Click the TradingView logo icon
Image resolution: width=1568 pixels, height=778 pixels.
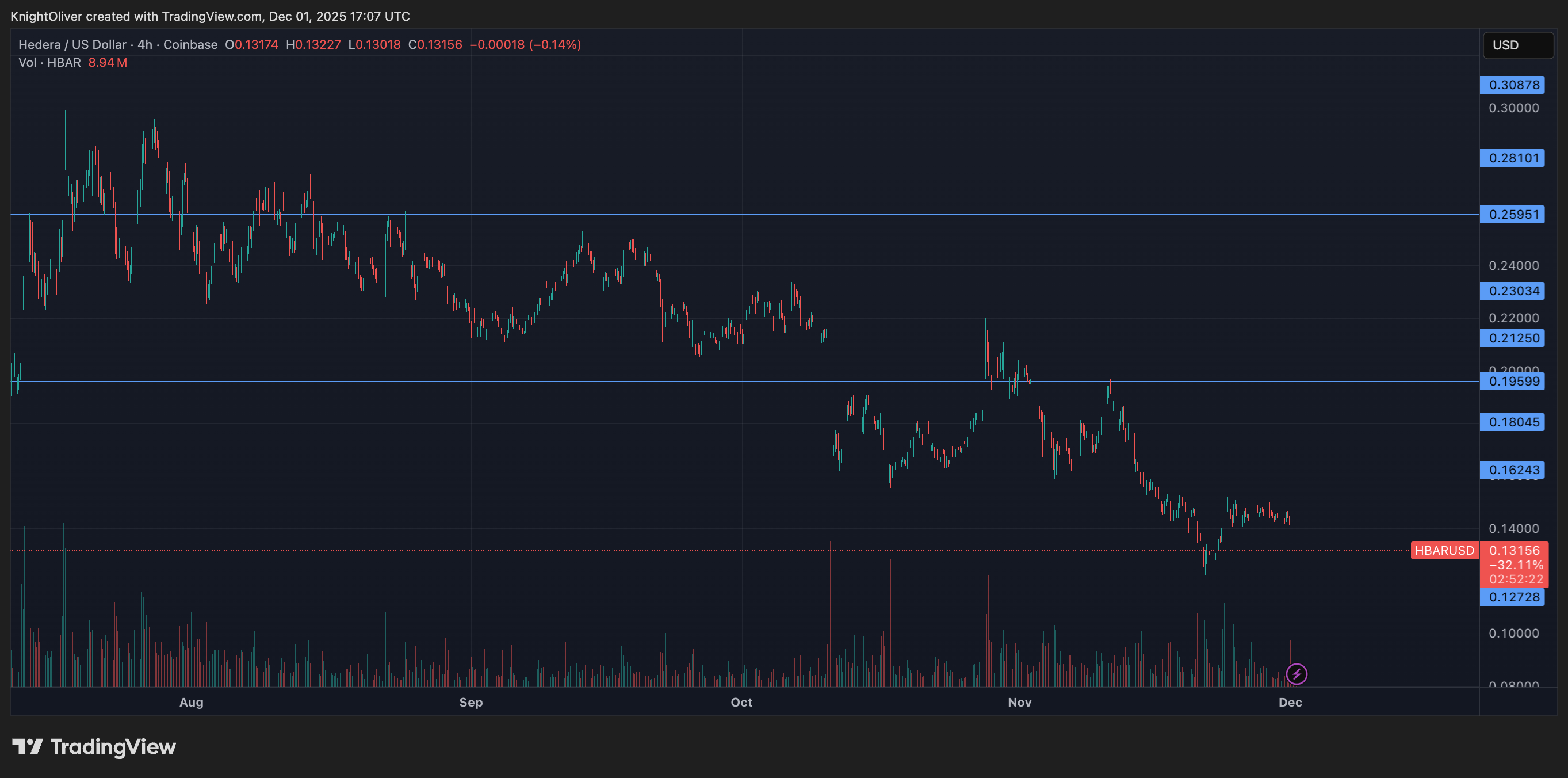(x=28, y=746)
